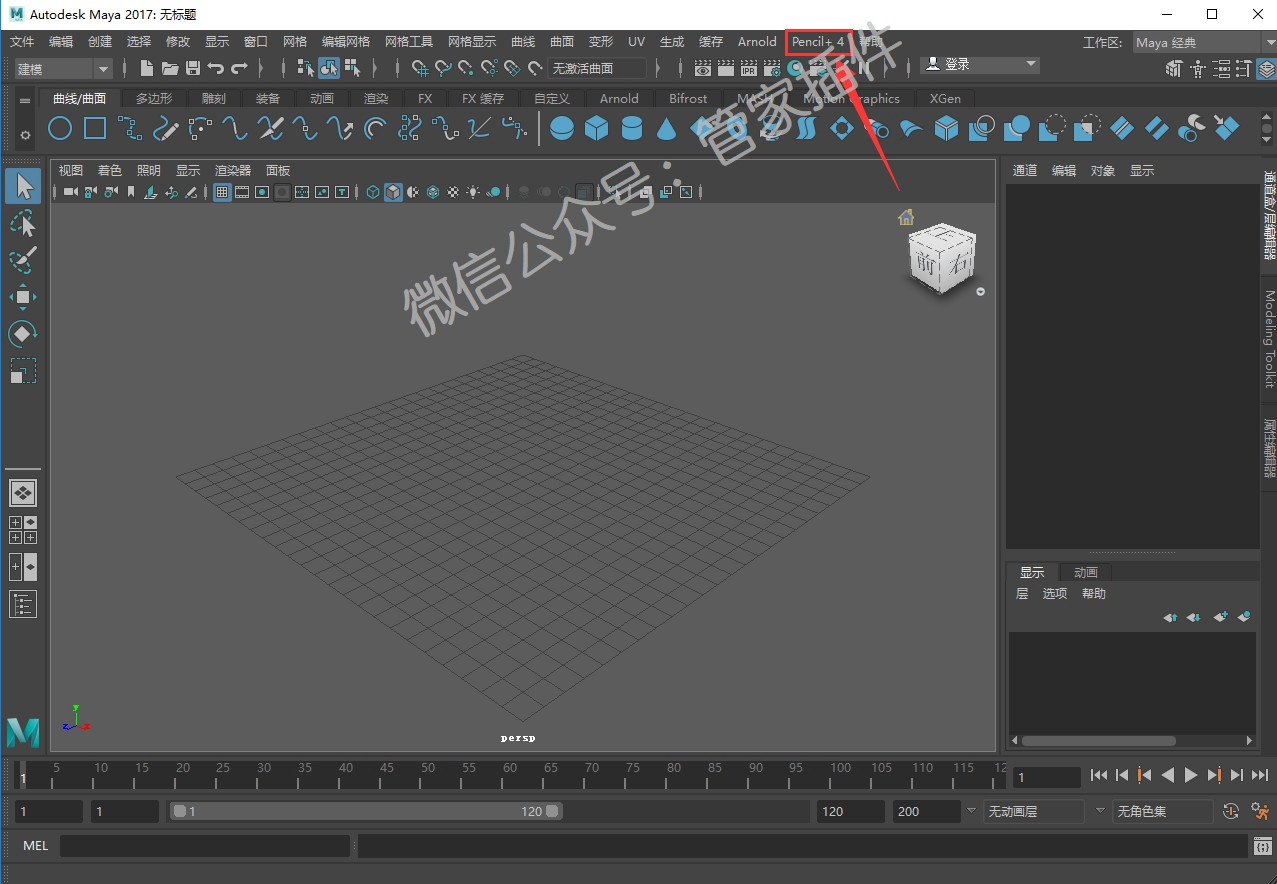Create a NURBS sphere from shelf
Viewport: 1277px width, 884px height.
(x=562, y=128)
